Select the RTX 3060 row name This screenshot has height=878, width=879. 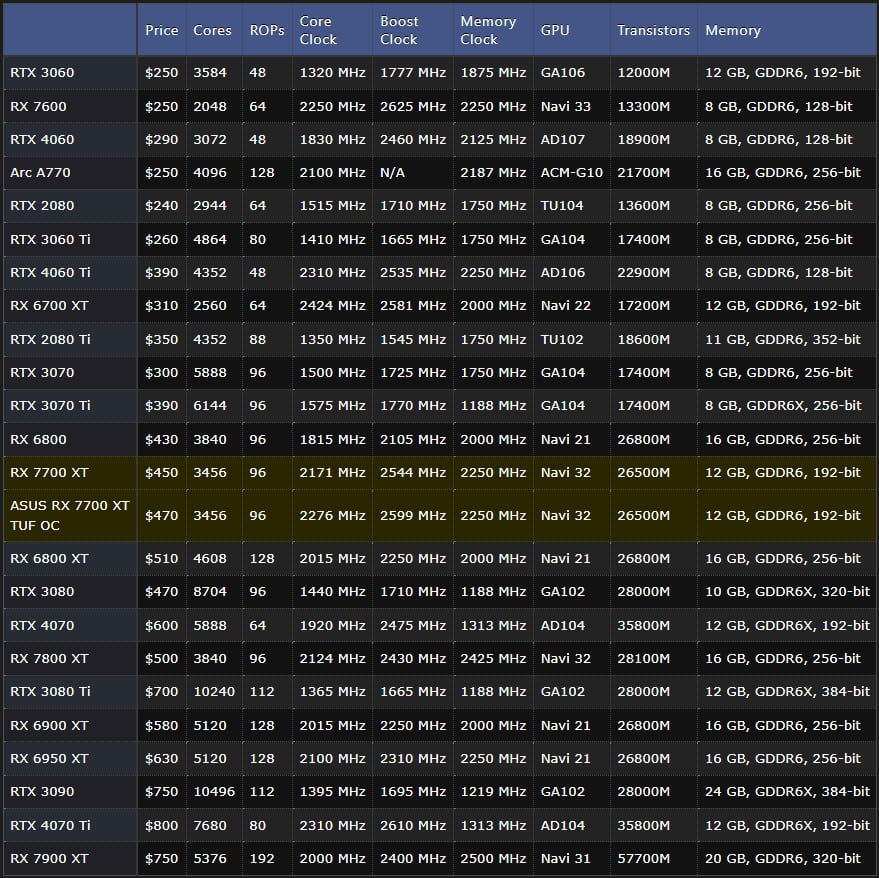[42, 73]
